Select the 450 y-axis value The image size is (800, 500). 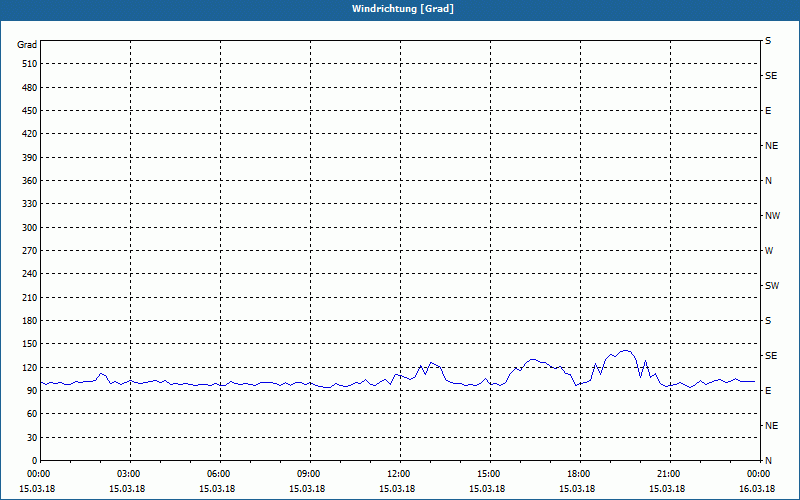[30, 111]
